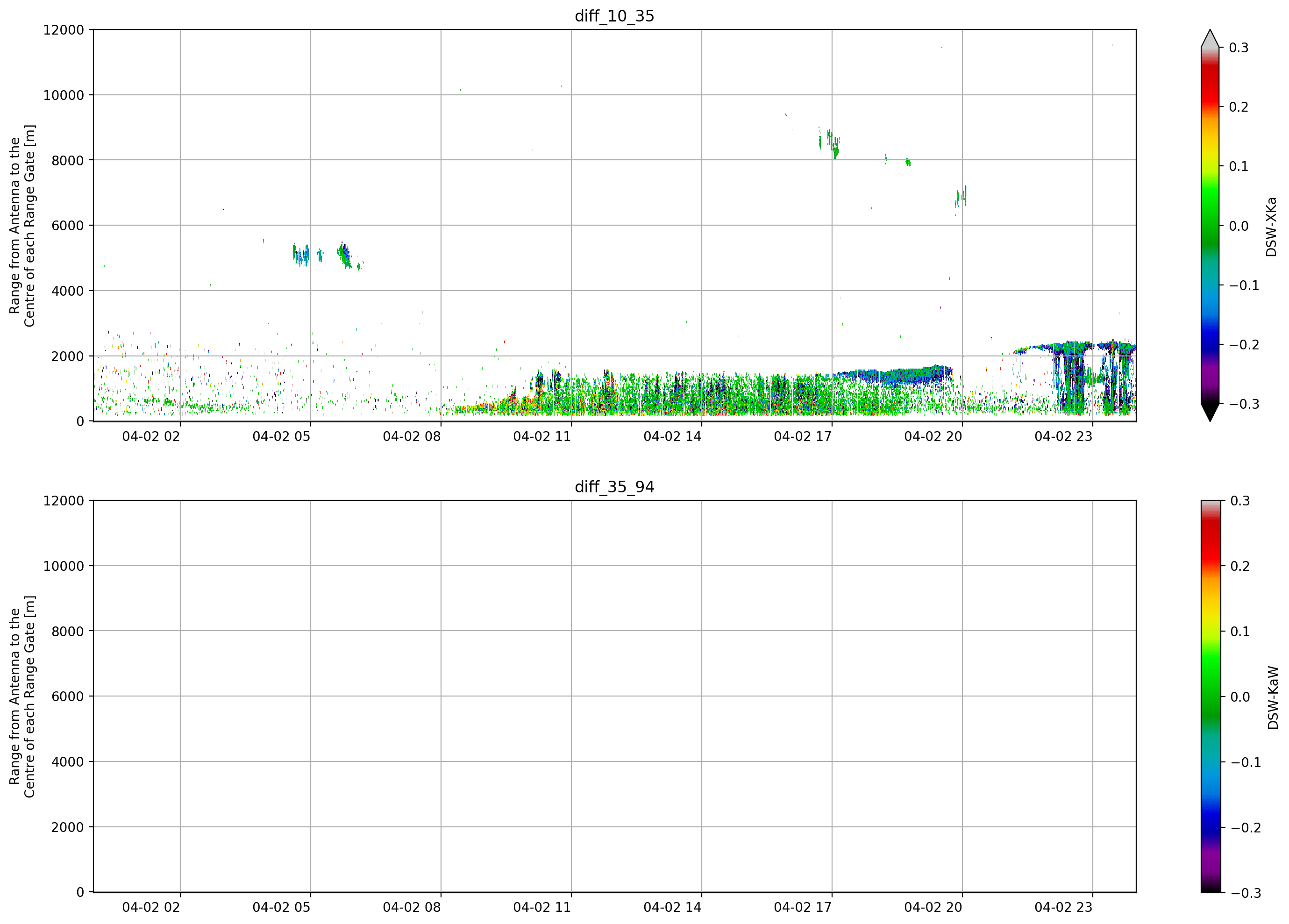Click the 0.2 tick on top colorbar

click(1239, 107)
